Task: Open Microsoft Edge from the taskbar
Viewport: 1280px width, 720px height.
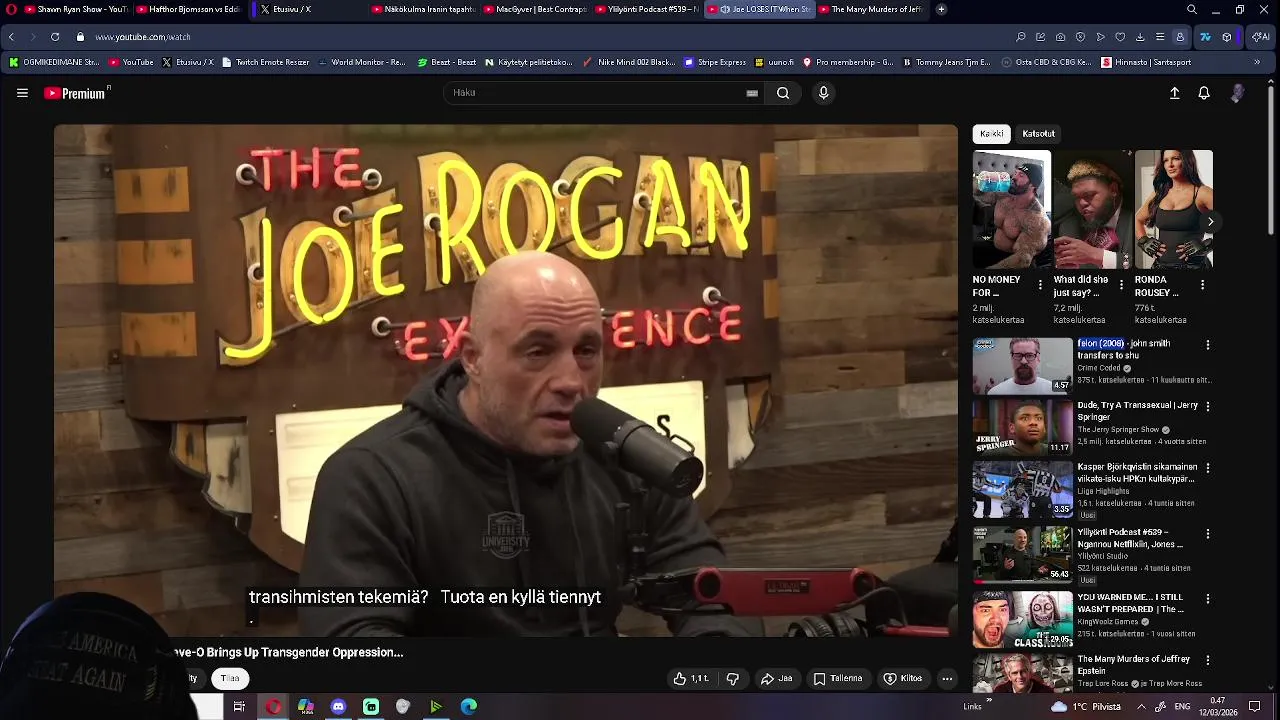Action: coord(468,707)
